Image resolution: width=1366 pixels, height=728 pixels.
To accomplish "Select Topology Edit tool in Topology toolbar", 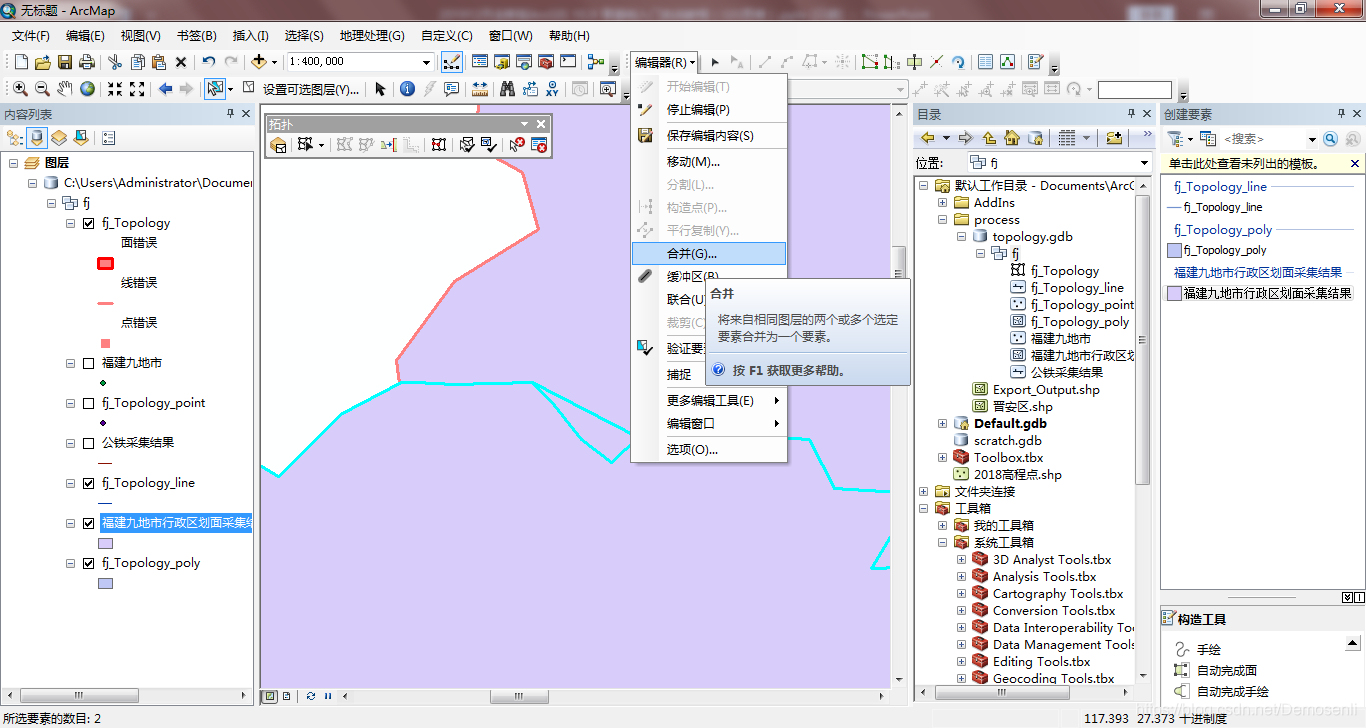I will (307, 145).
